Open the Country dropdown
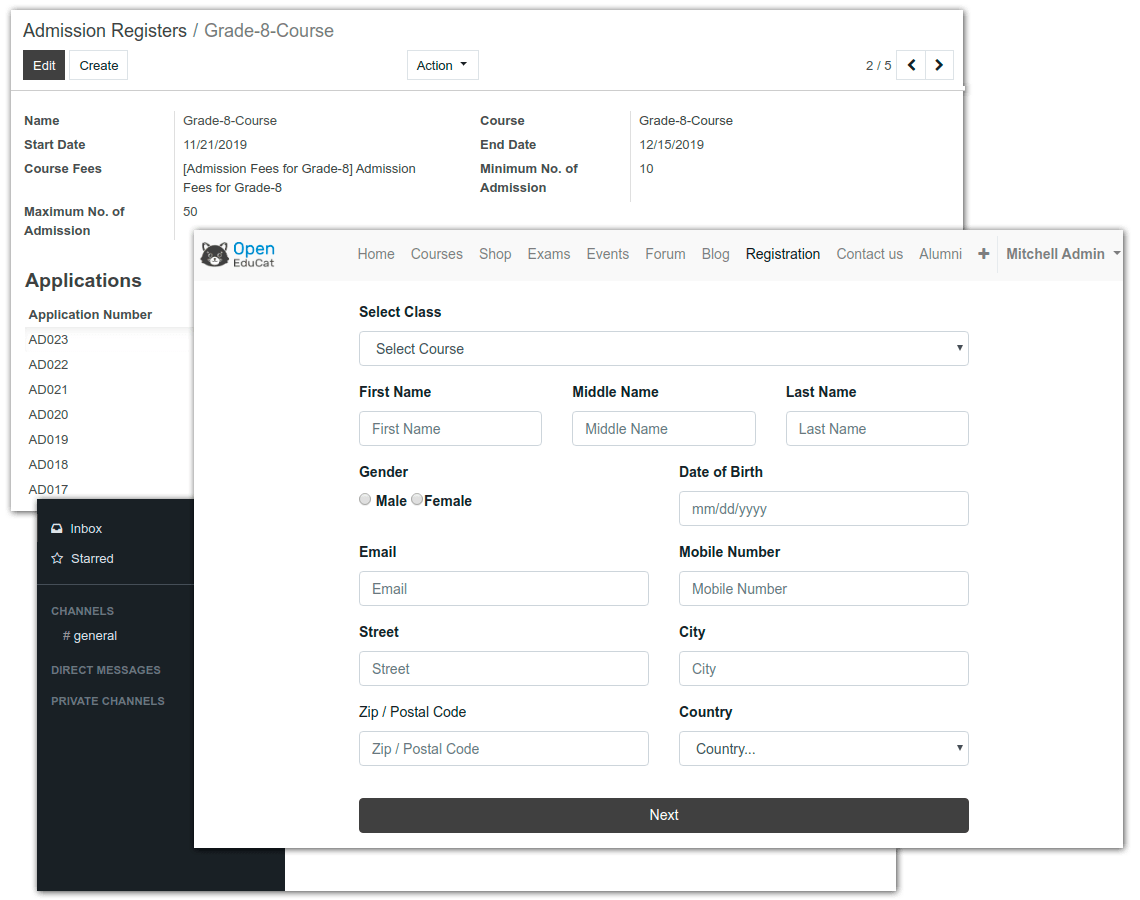The height and width of the screenshot is (900, 1140). coord(823,748)
